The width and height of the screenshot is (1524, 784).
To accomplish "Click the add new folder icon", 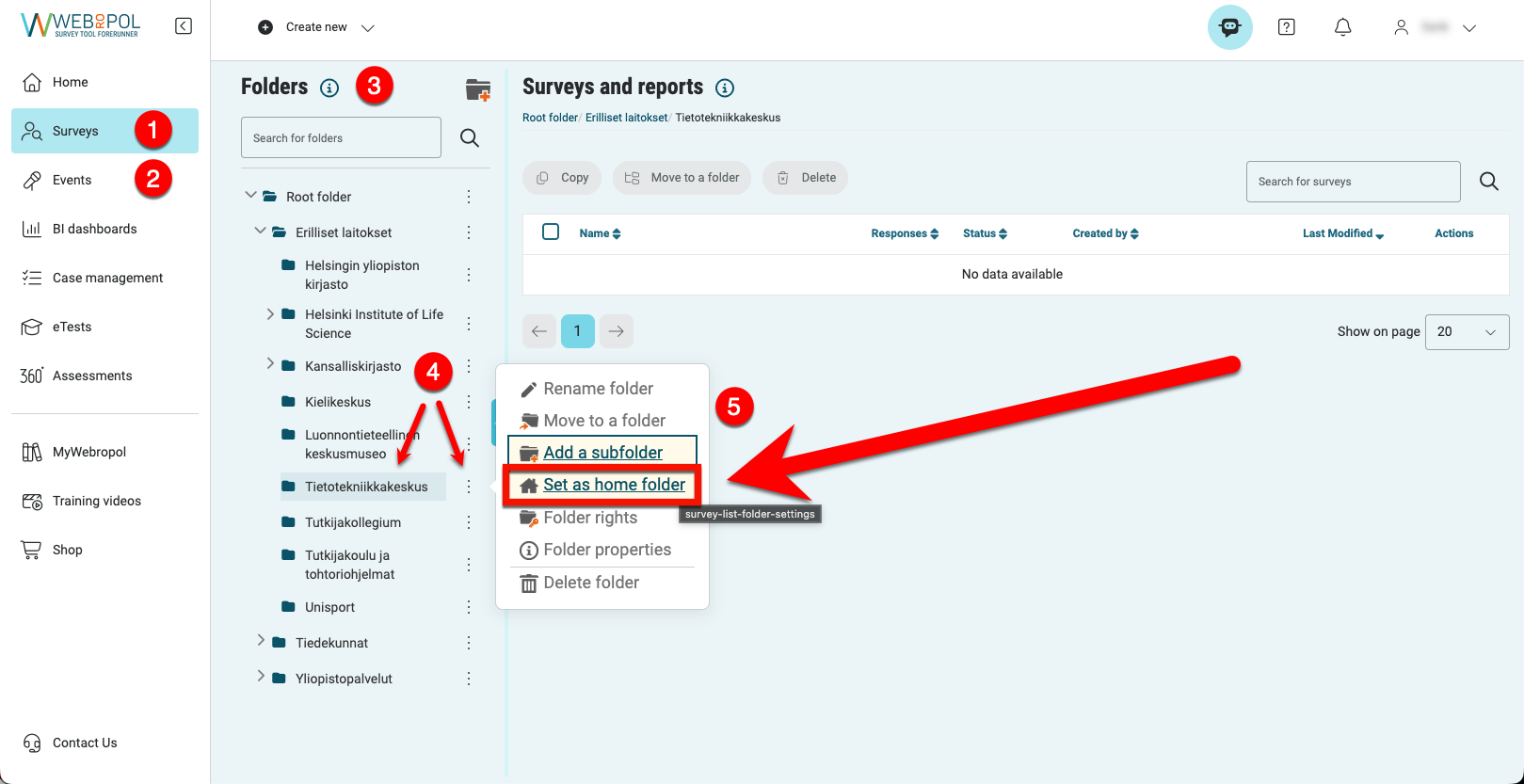I will click(x=478, y=89).
